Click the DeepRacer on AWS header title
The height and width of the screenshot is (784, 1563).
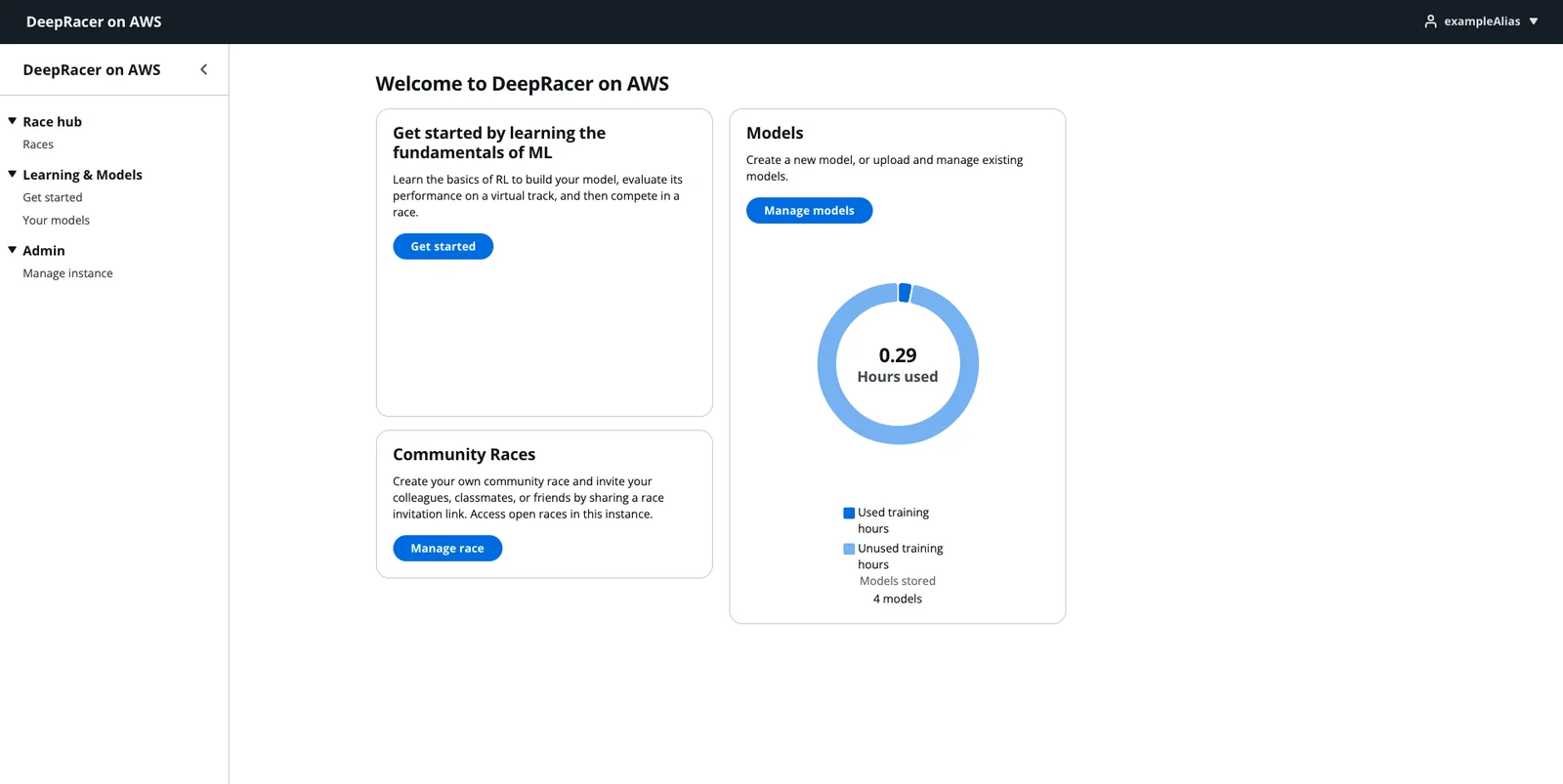pyautogui.click(x=94, y=21)
